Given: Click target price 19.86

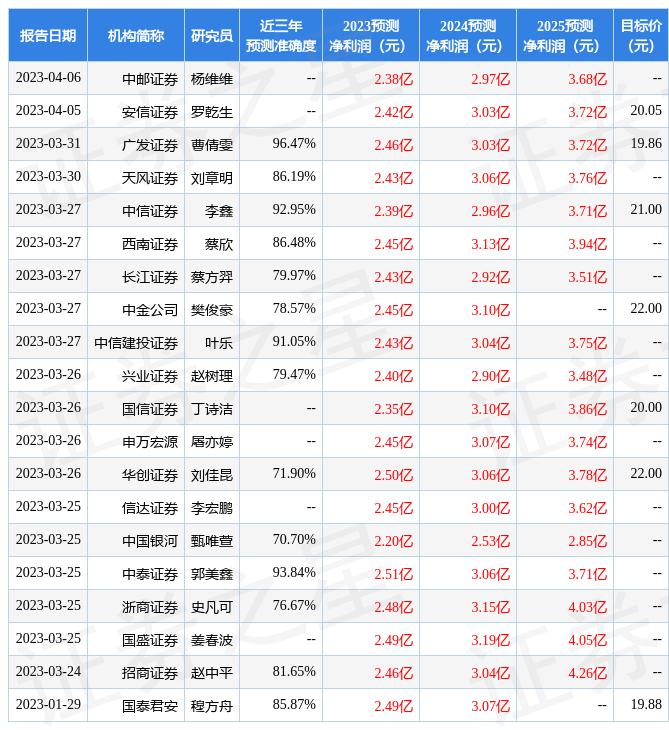Looking at the screenshot, I should (646, 143).
